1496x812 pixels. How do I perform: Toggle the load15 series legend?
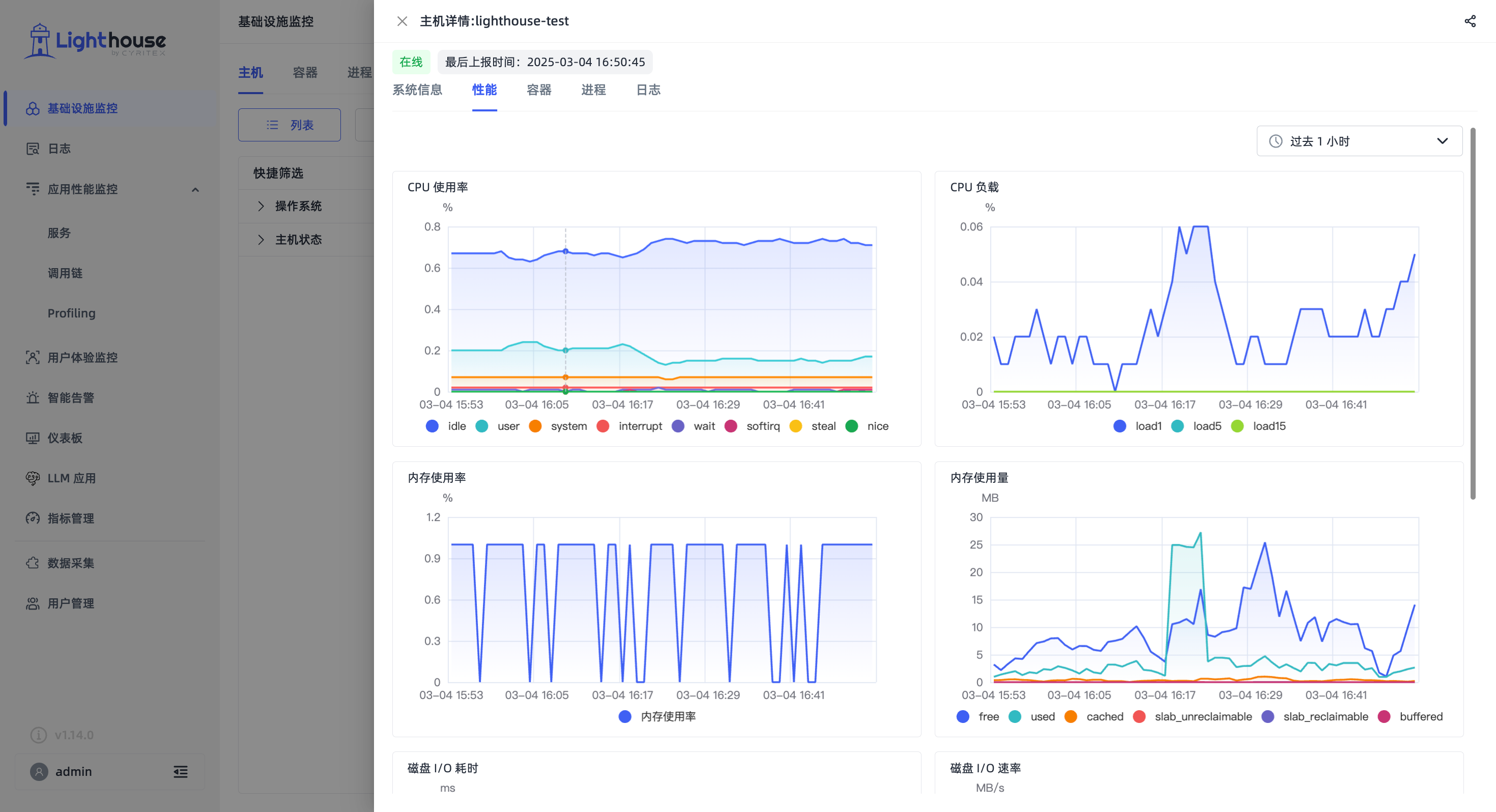click(x=1258, y=426)
